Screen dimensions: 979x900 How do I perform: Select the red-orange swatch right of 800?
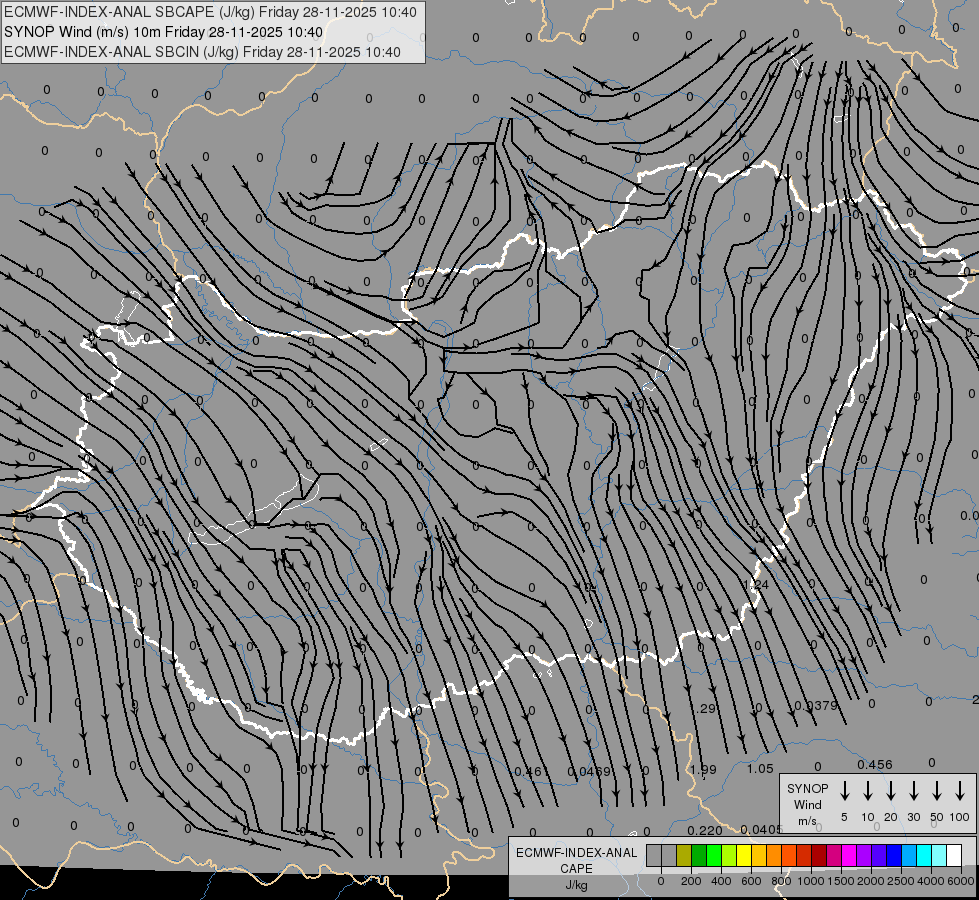[789, 855]
